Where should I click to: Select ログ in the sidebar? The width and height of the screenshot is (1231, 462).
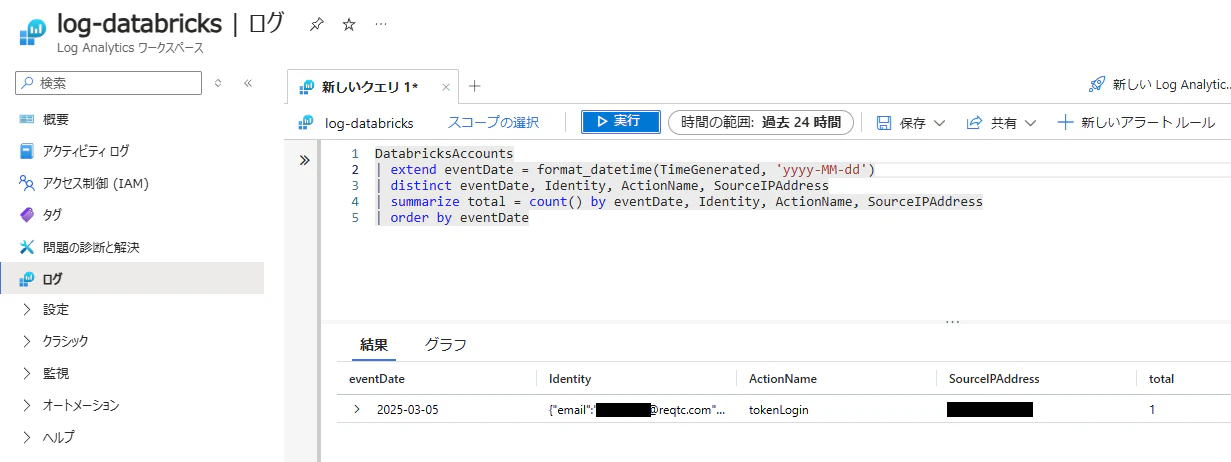click(132, 278)
